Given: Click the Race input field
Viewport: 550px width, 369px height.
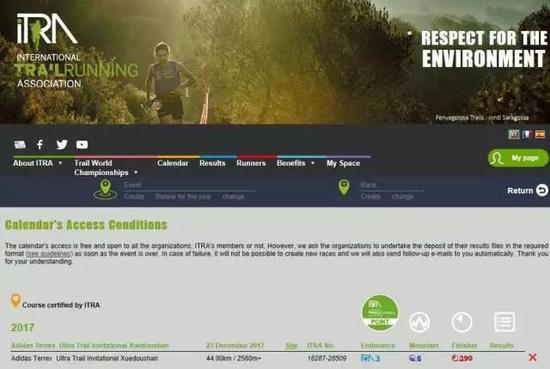Looking at the screenshot, I should pos(393,185).
